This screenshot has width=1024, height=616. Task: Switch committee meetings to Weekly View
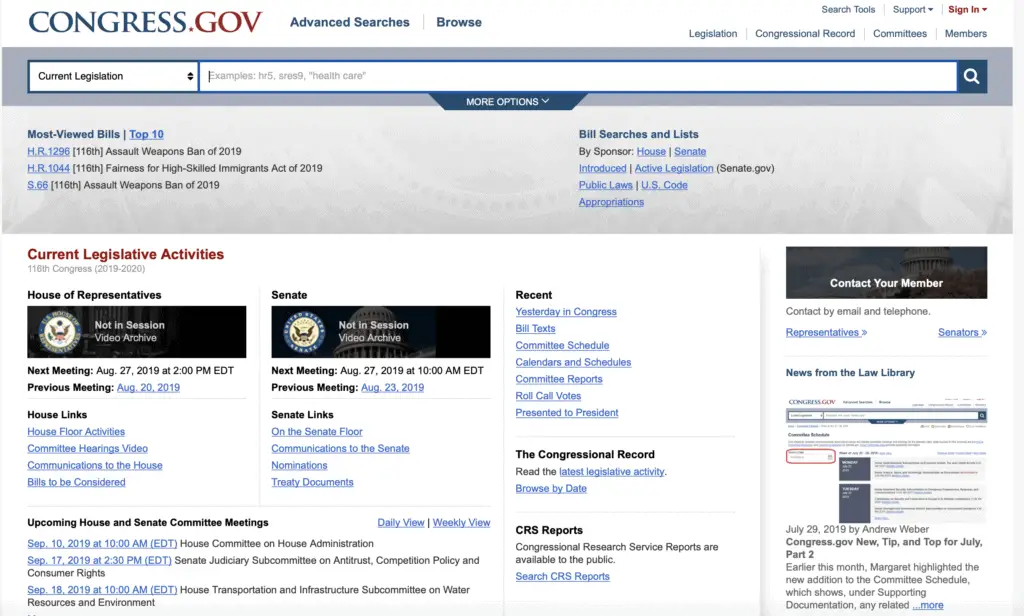(461, 524)
